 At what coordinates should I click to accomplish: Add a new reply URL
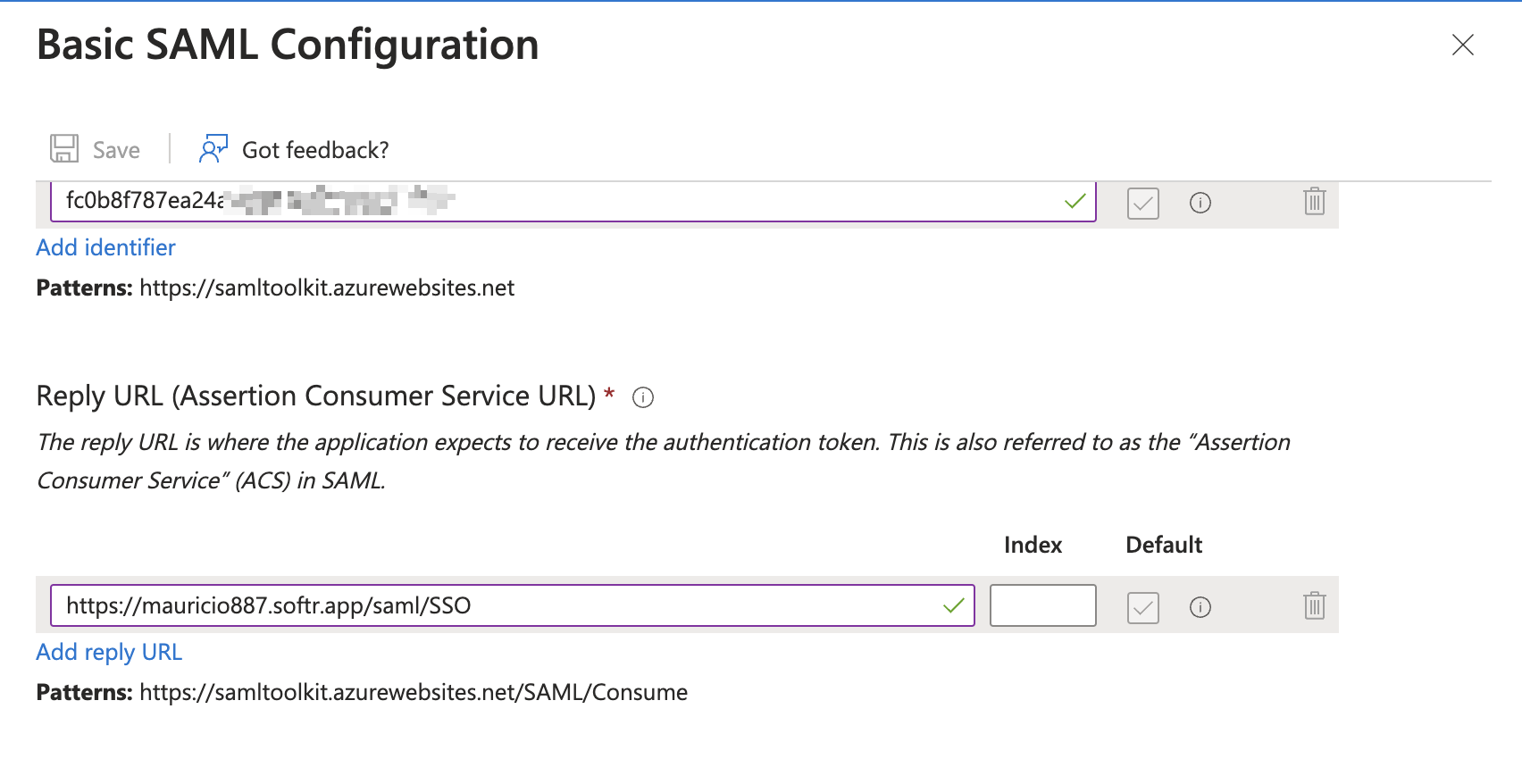click(x=108, y=652)
